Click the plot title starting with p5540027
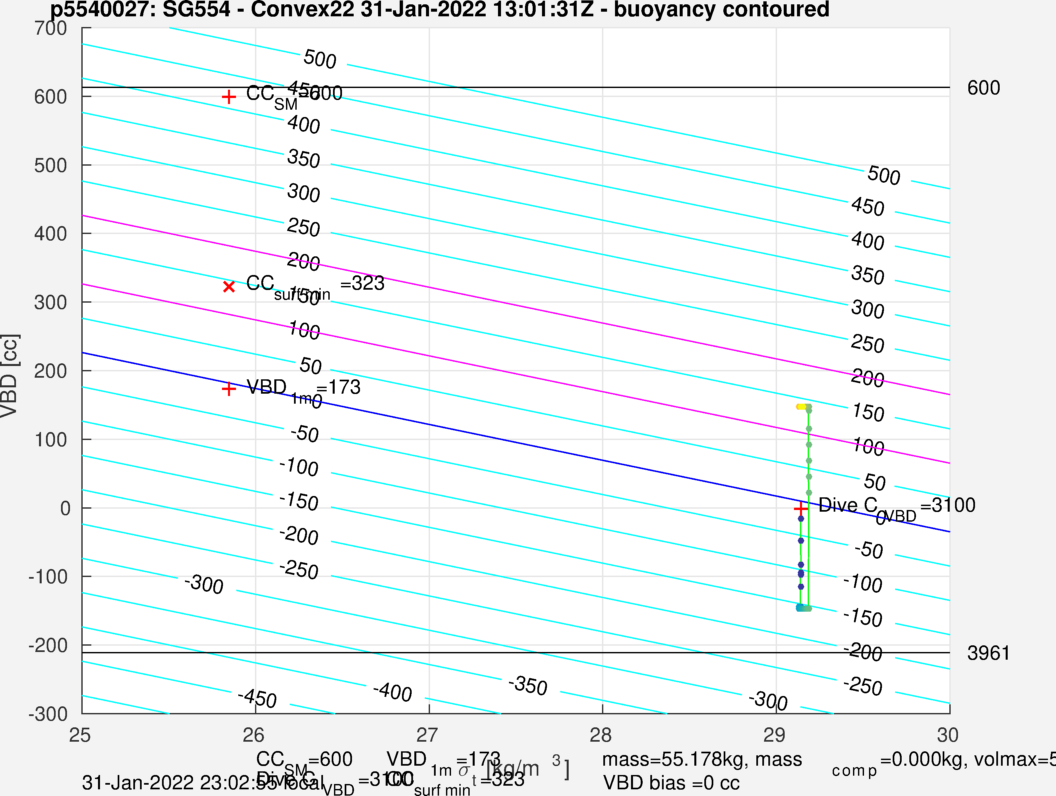 (440, 9)
